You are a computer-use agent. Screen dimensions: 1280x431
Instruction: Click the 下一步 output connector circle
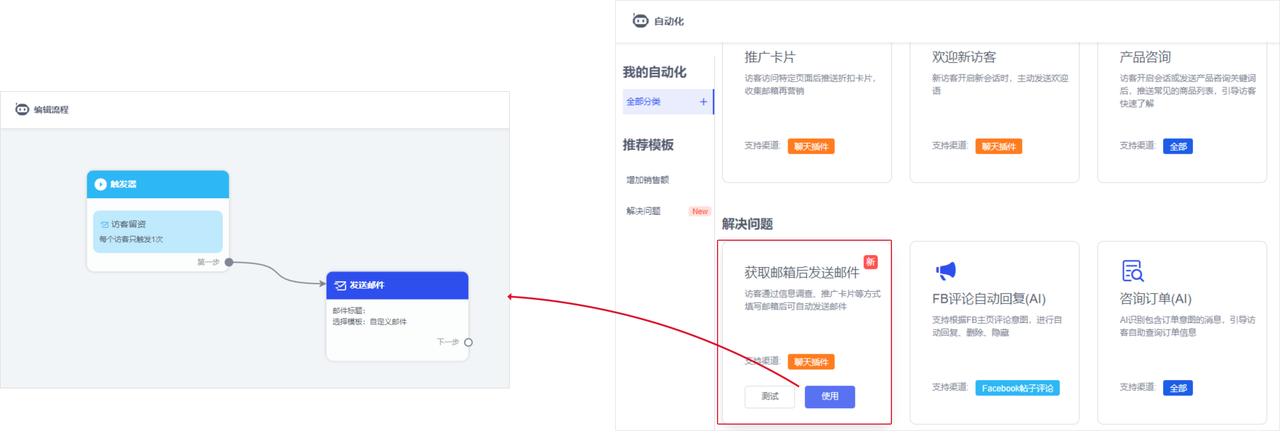click(468, 342)
